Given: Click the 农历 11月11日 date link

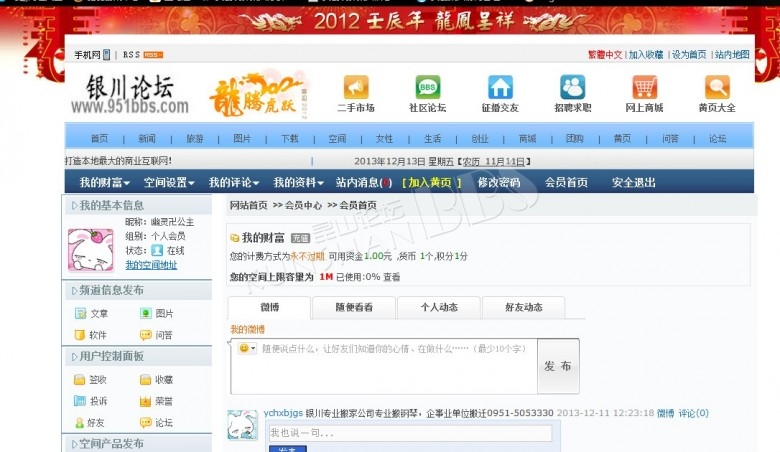Looking at the screenshot, I should click(493, 162).
